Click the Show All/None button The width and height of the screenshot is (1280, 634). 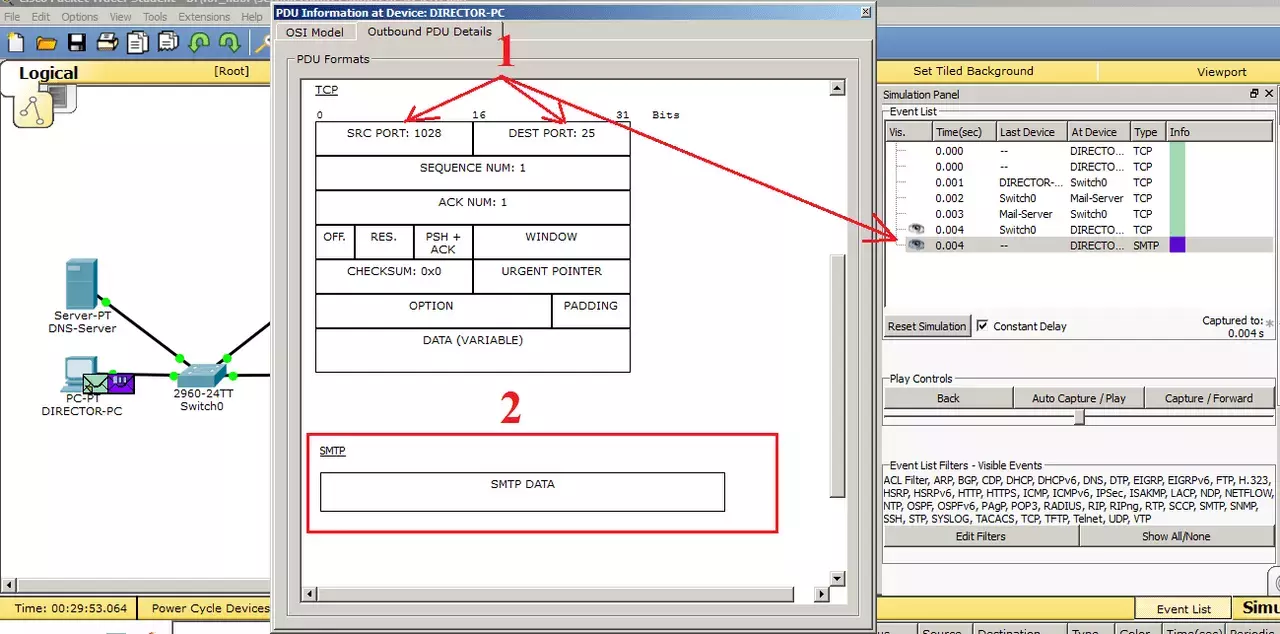pos(1176,536)
